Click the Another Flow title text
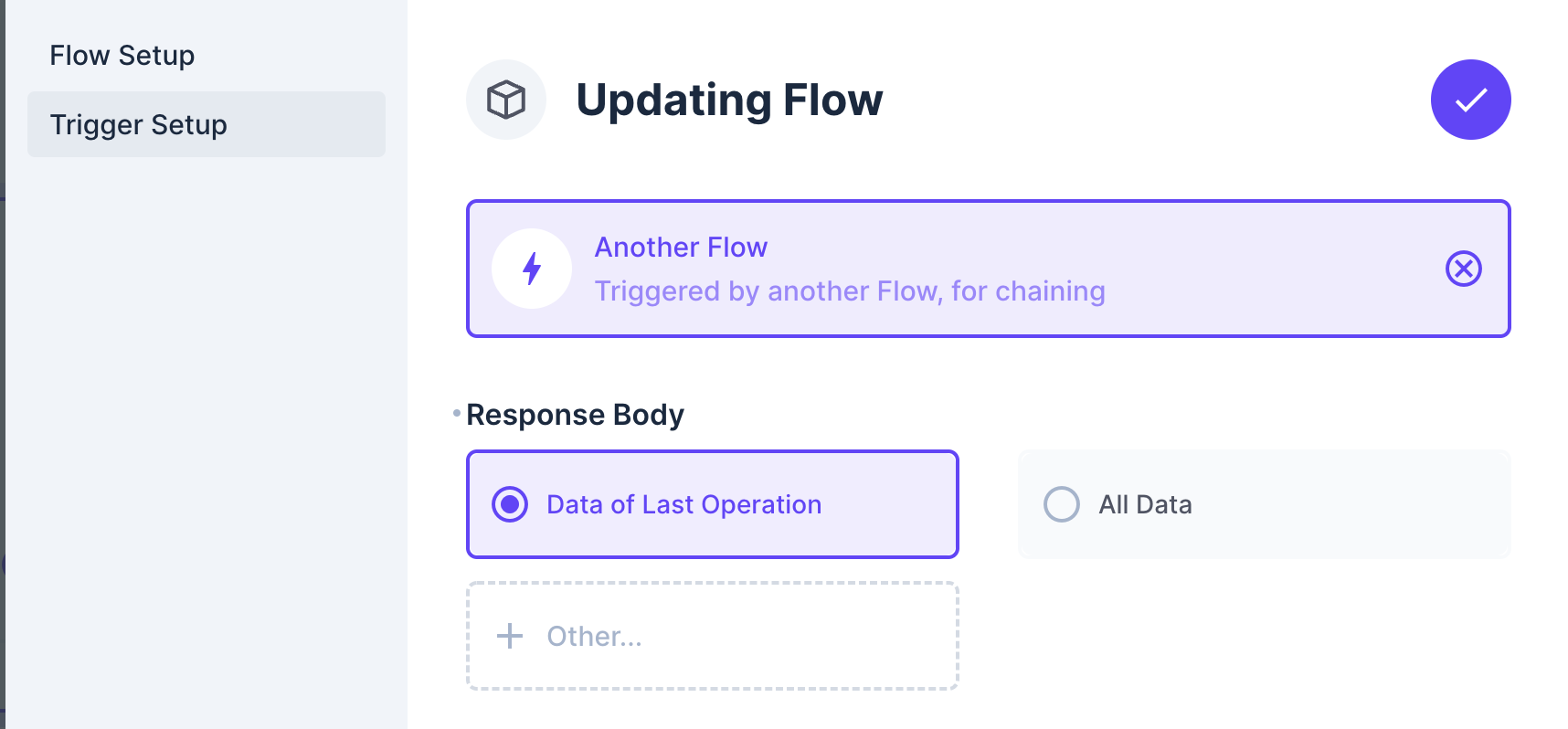The image size is (1568, 729). coord(681,247)
